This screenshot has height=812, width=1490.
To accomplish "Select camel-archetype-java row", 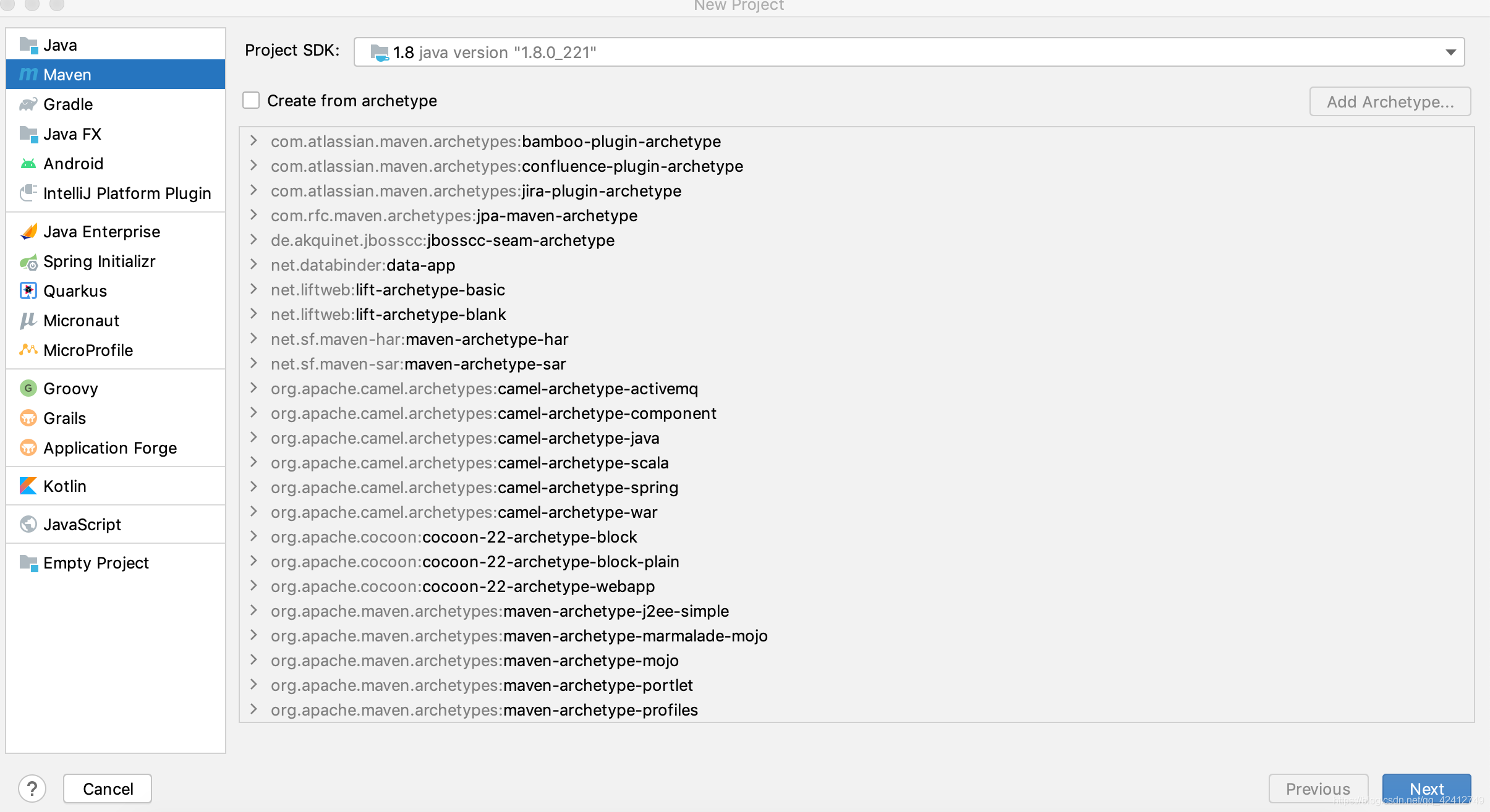I will pos(856,438).
